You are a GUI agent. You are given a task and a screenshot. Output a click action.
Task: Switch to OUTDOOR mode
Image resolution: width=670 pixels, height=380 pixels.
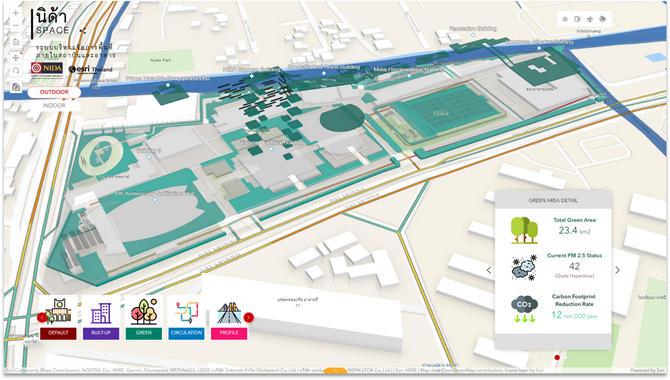point(54,92)
